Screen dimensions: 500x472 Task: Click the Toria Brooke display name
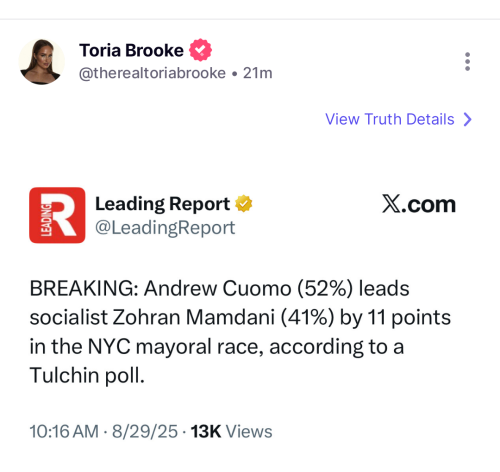(131, 50)
